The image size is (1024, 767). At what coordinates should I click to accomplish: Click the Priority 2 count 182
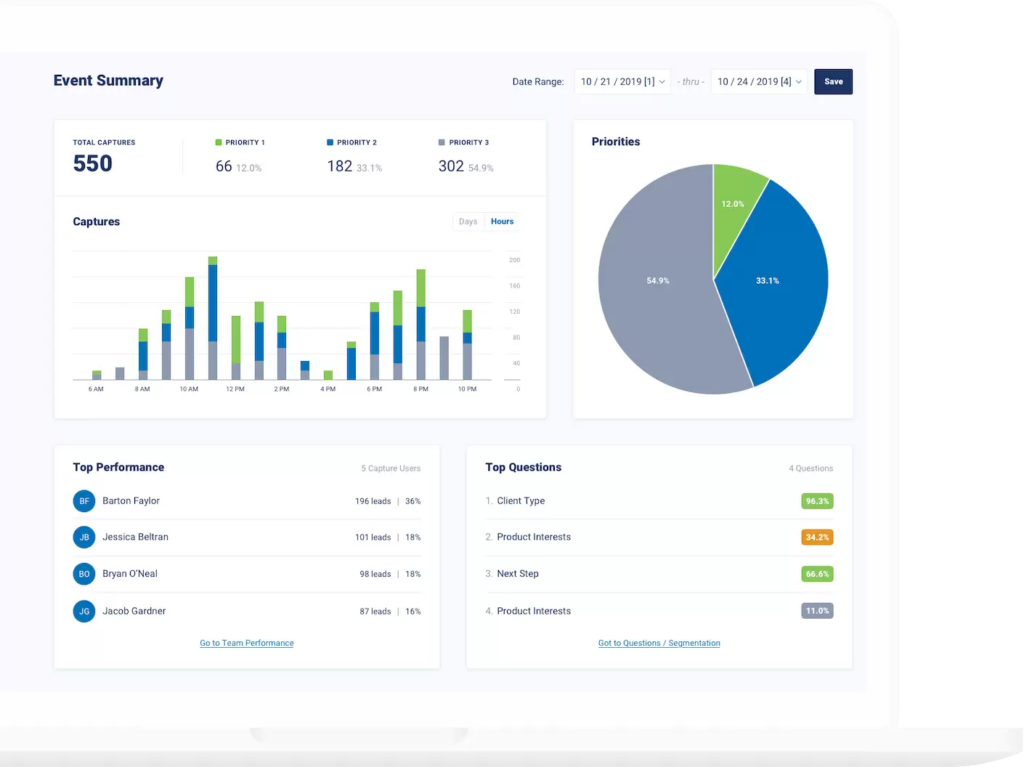tap(339, 167)
